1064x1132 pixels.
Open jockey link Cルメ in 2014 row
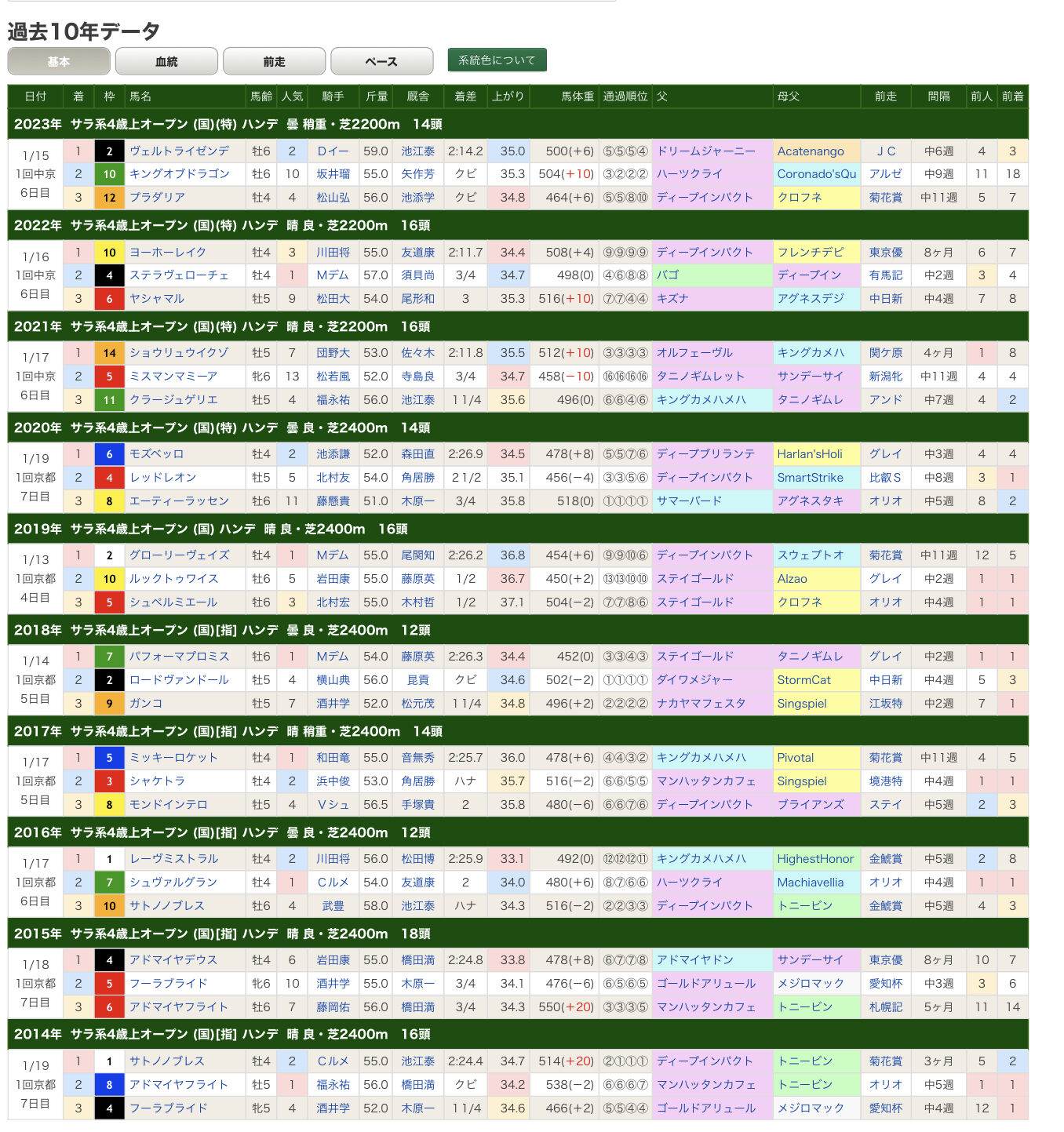pyautogui.click(x=333, y=1061)
